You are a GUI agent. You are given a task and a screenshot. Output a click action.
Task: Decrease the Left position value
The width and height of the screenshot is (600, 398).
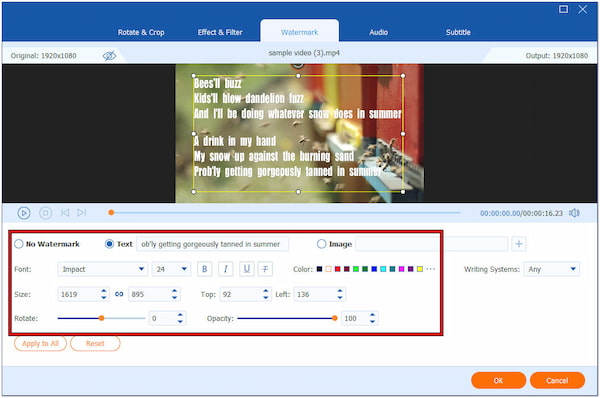click(340, 297)
